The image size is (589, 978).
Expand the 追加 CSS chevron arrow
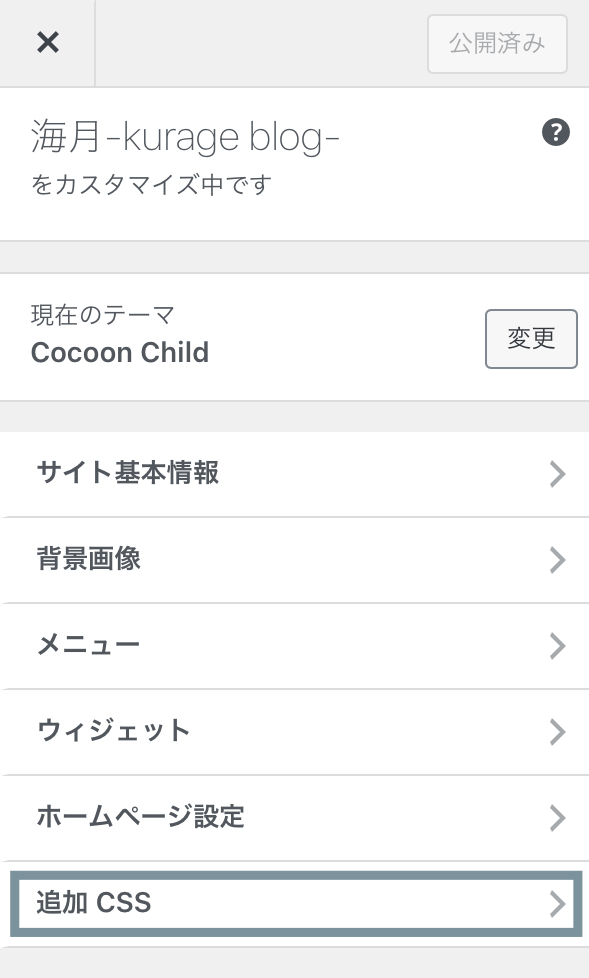click(x=557, y=904)
